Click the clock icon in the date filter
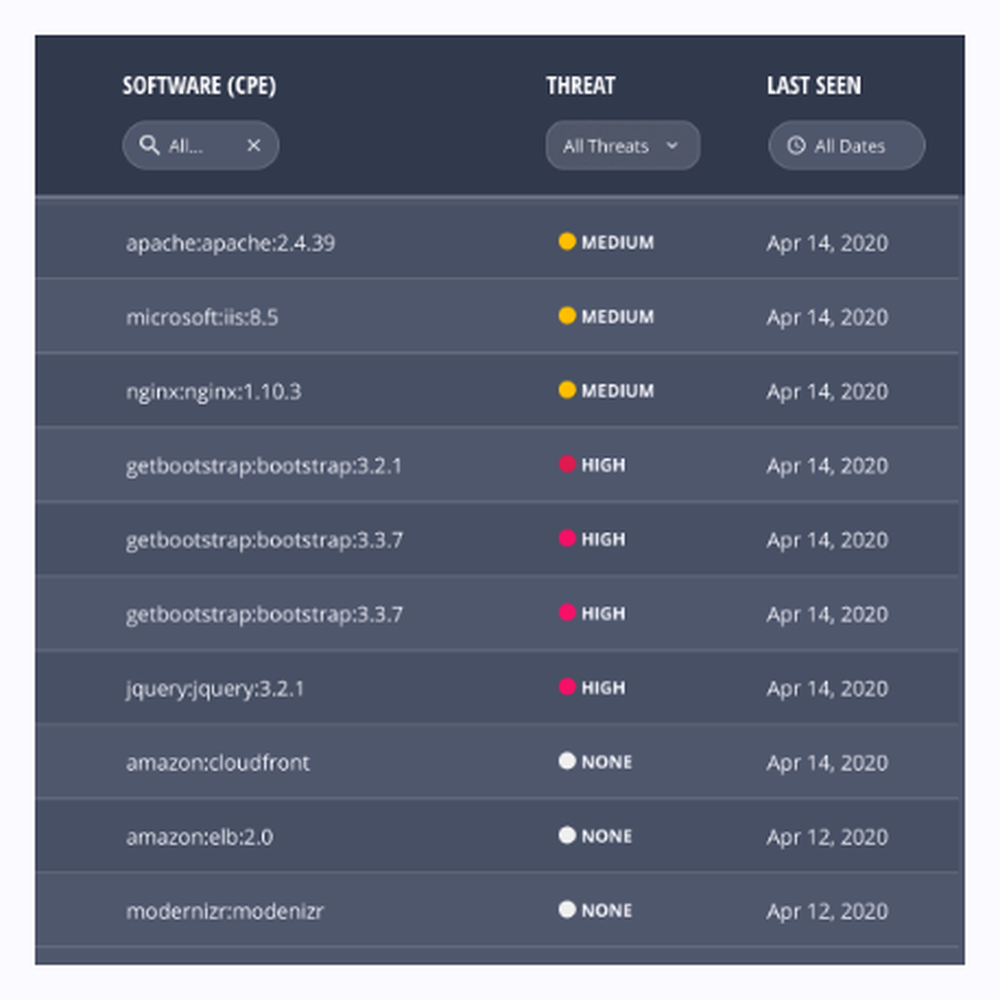Image resolution: width=1000 pixels, height=1000 pixels. (796, 146)
